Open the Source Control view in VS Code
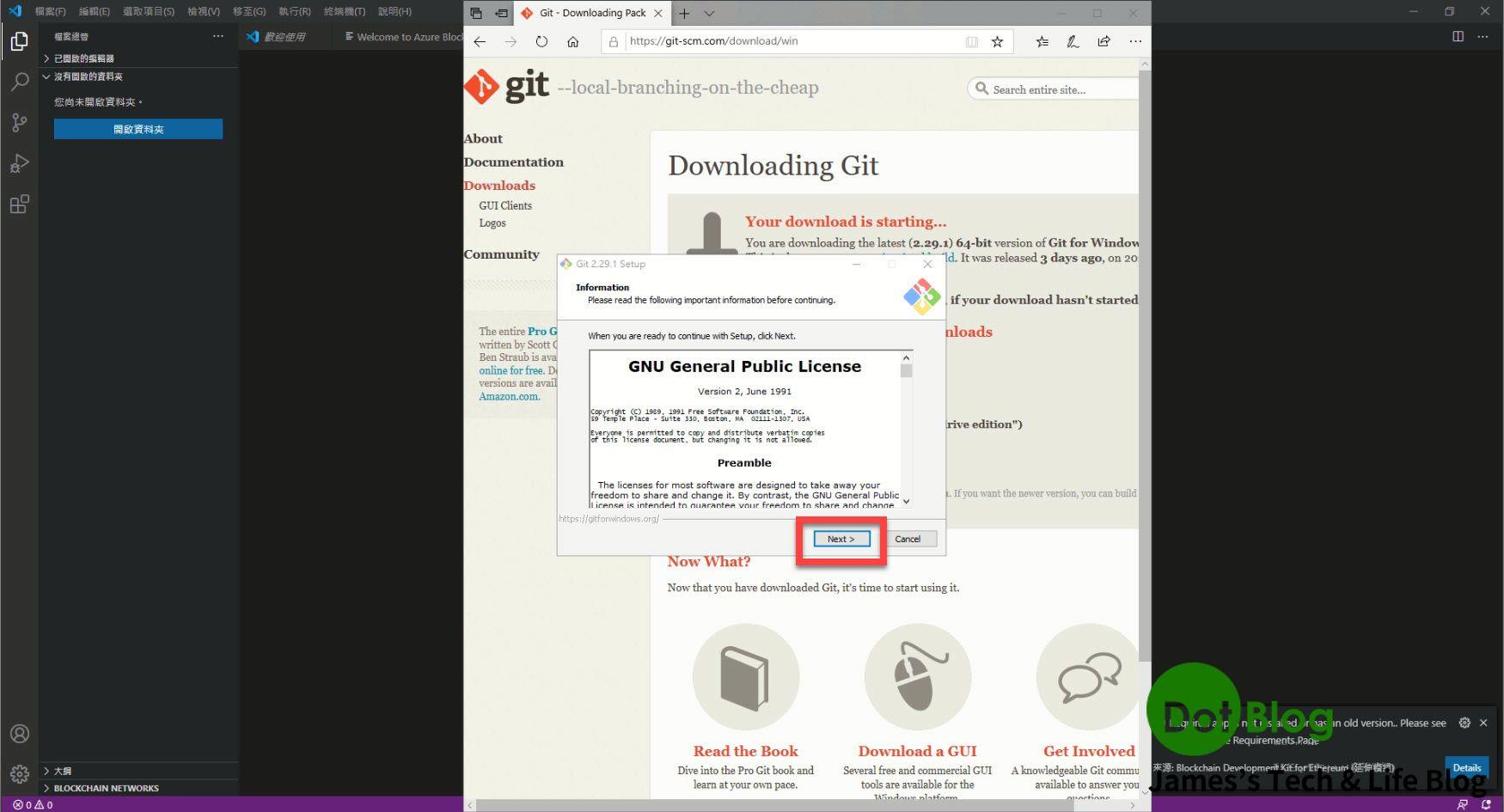This screenshot has width=1504, height=812. pos(19,123)
